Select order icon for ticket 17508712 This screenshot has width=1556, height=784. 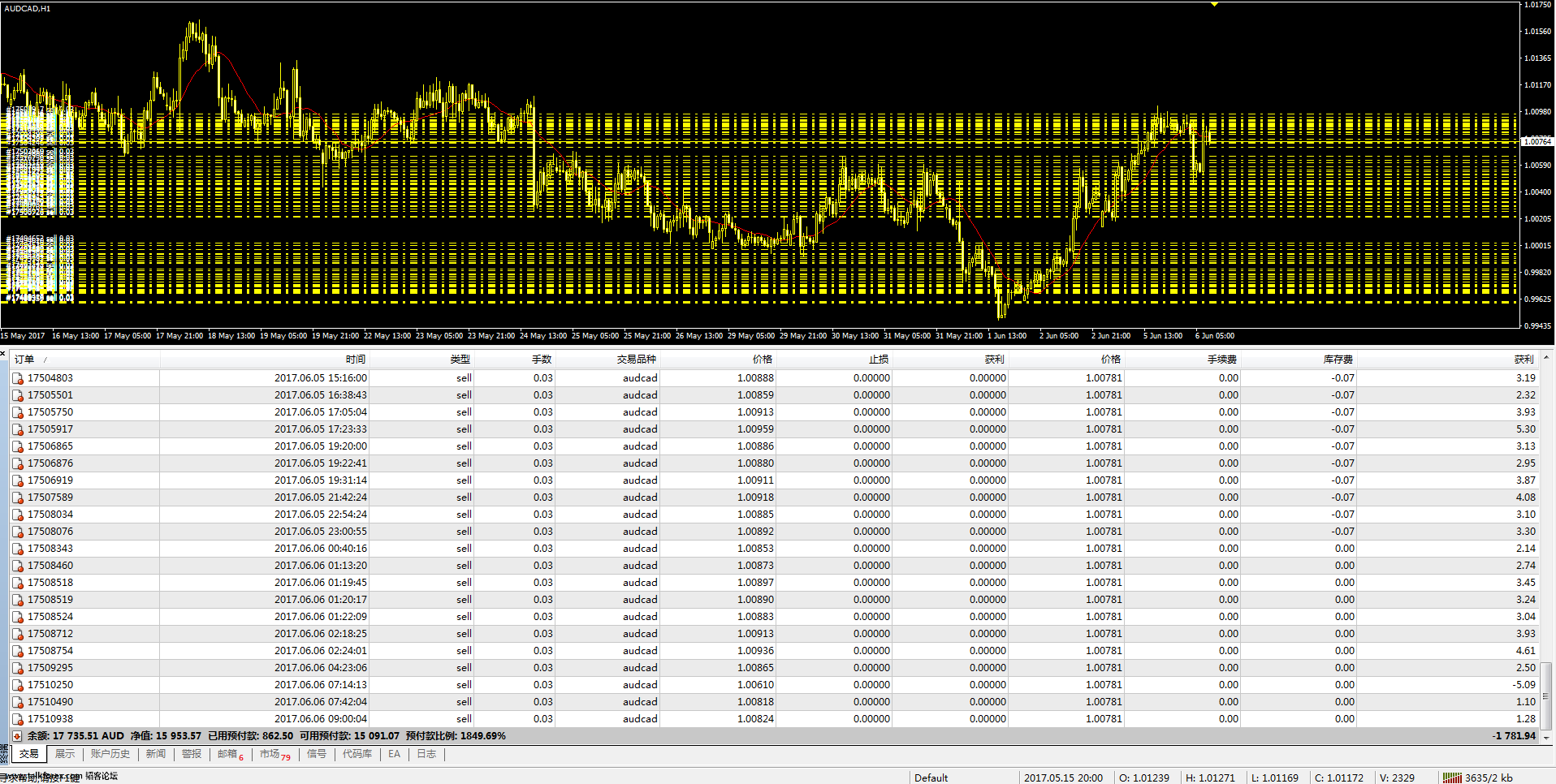click(x=18, y=634)
